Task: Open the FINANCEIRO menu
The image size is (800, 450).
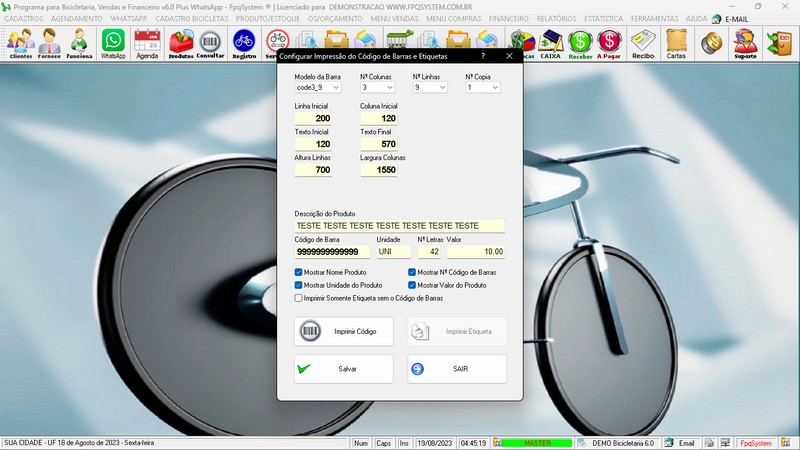Action: (x=509, y=19)
